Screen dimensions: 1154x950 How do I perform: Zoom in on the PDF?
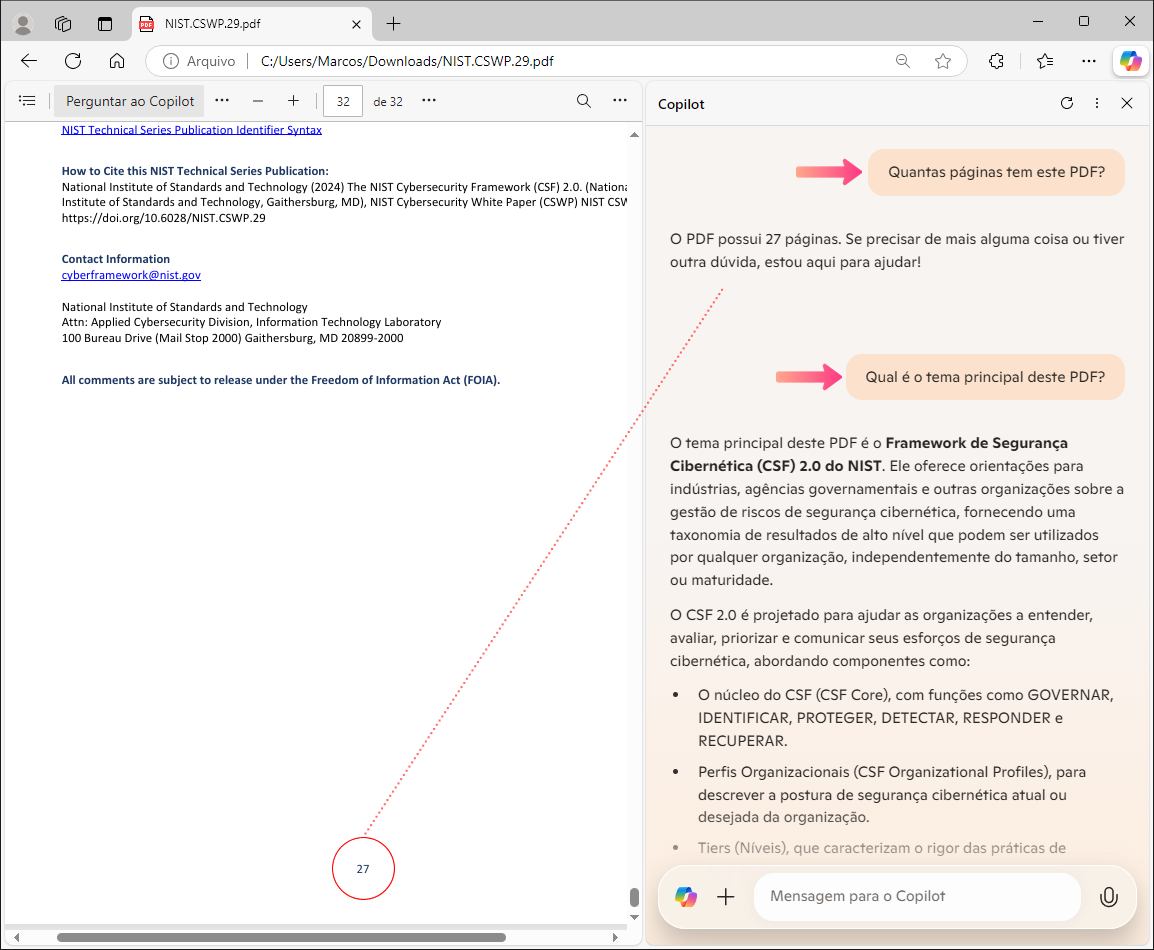(x=294, y=101)
